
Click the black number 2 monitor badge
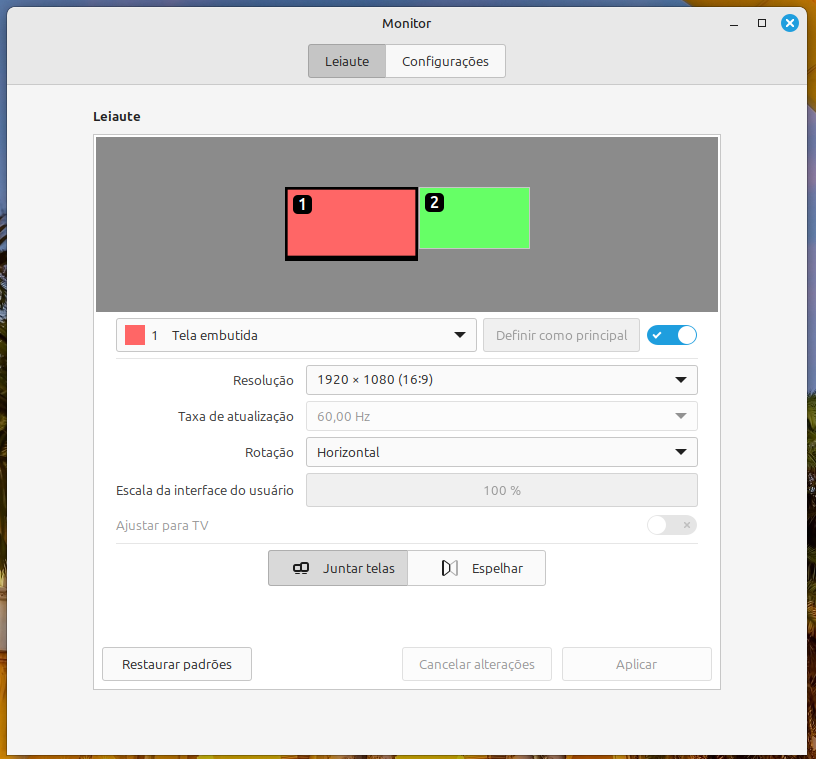coord(434,203)
